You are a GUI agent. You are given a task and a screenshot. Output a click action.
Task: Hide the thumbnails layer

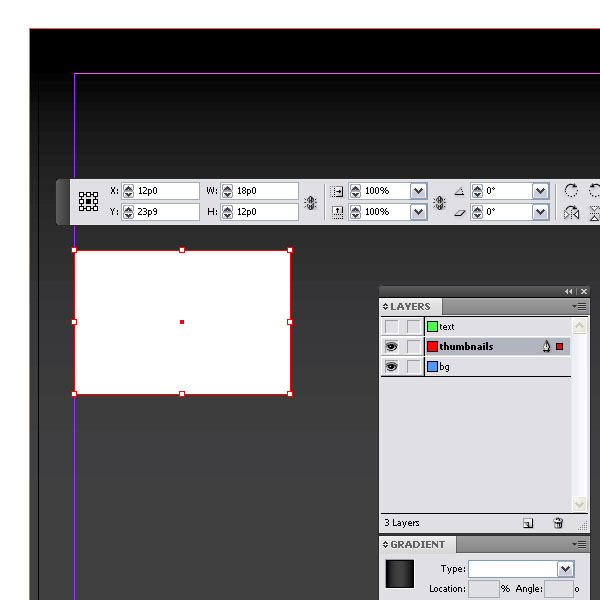point(391,347)
